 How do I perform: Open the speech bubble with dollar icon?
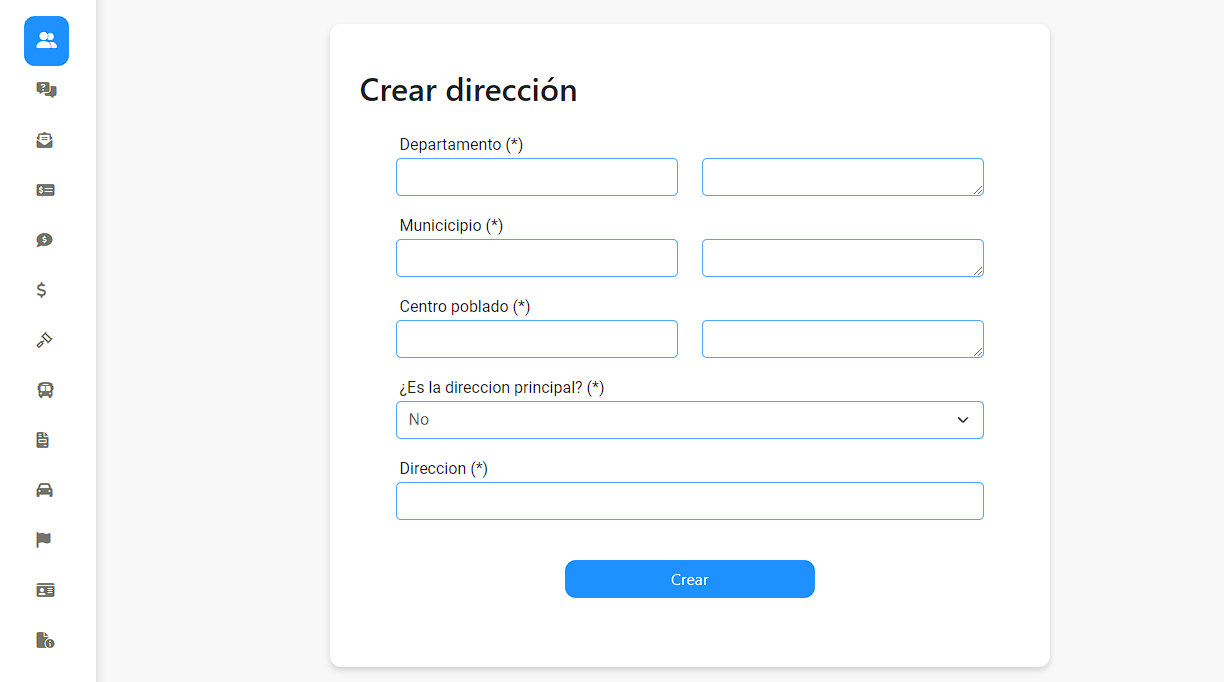click(44, 240)
